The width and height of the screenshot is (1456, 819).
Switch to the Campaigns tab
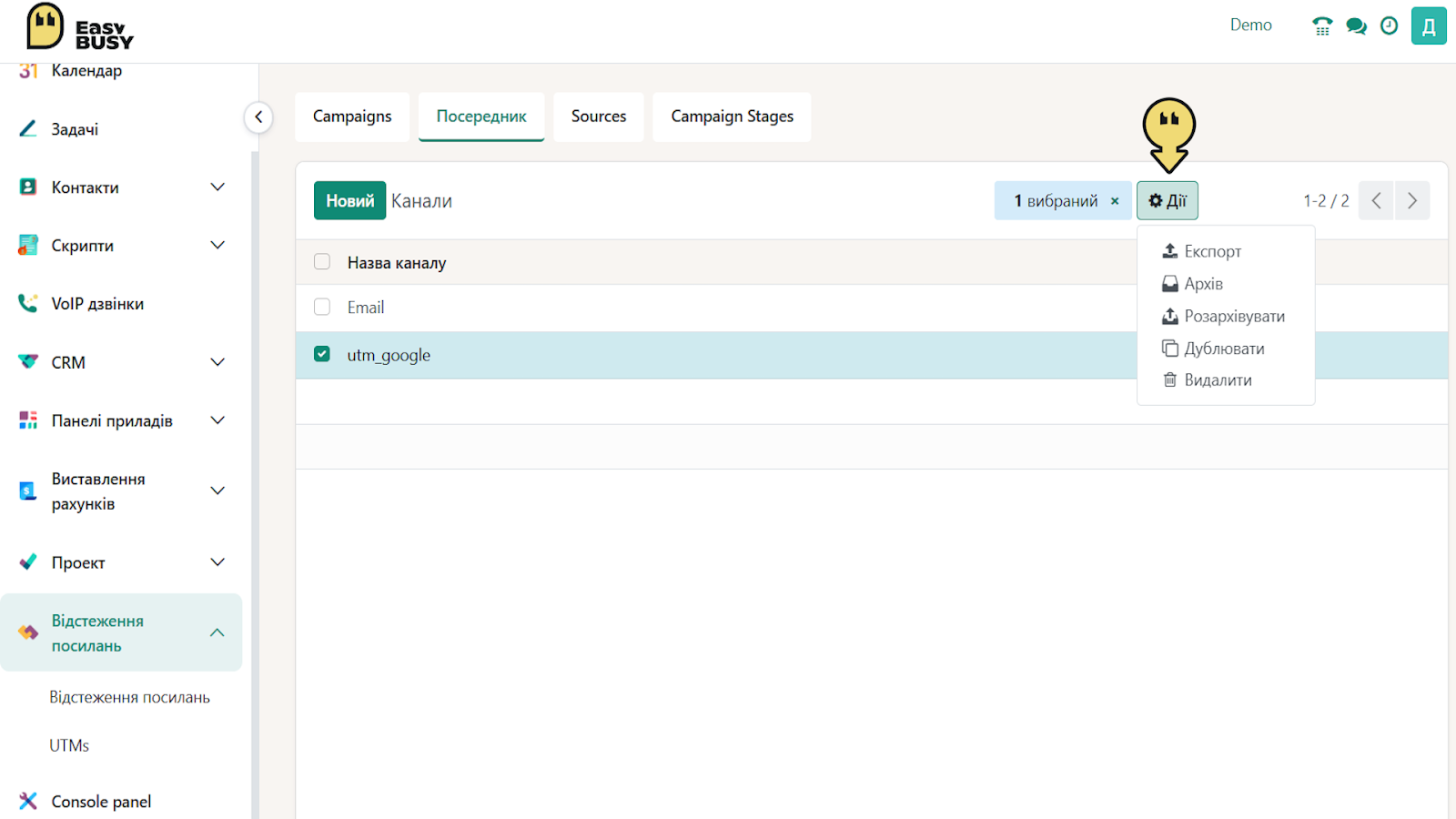coord(352,116)
